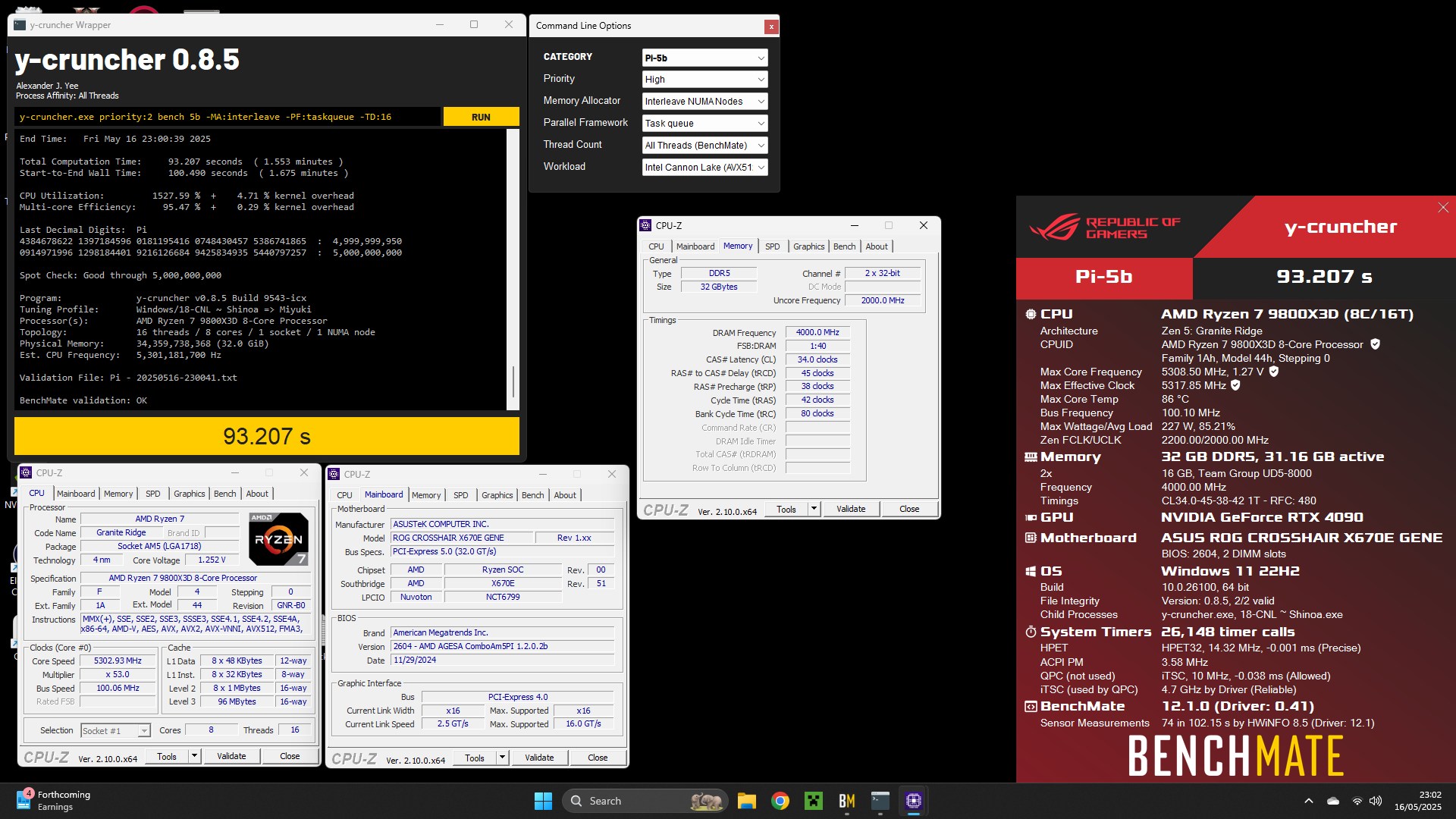This screenshot has width=1456, height=819.
Task: Click y-cruncher Wrapper title bar icon
Action: tap(20, 25)
